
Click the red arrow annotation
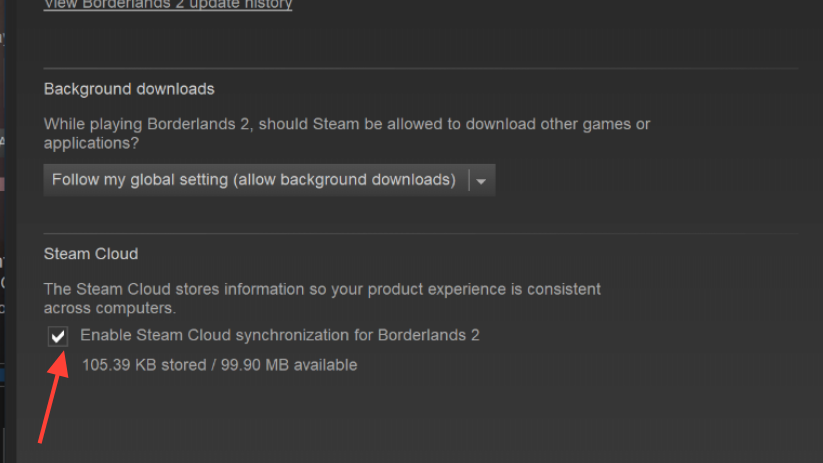[x=51, y=400]
